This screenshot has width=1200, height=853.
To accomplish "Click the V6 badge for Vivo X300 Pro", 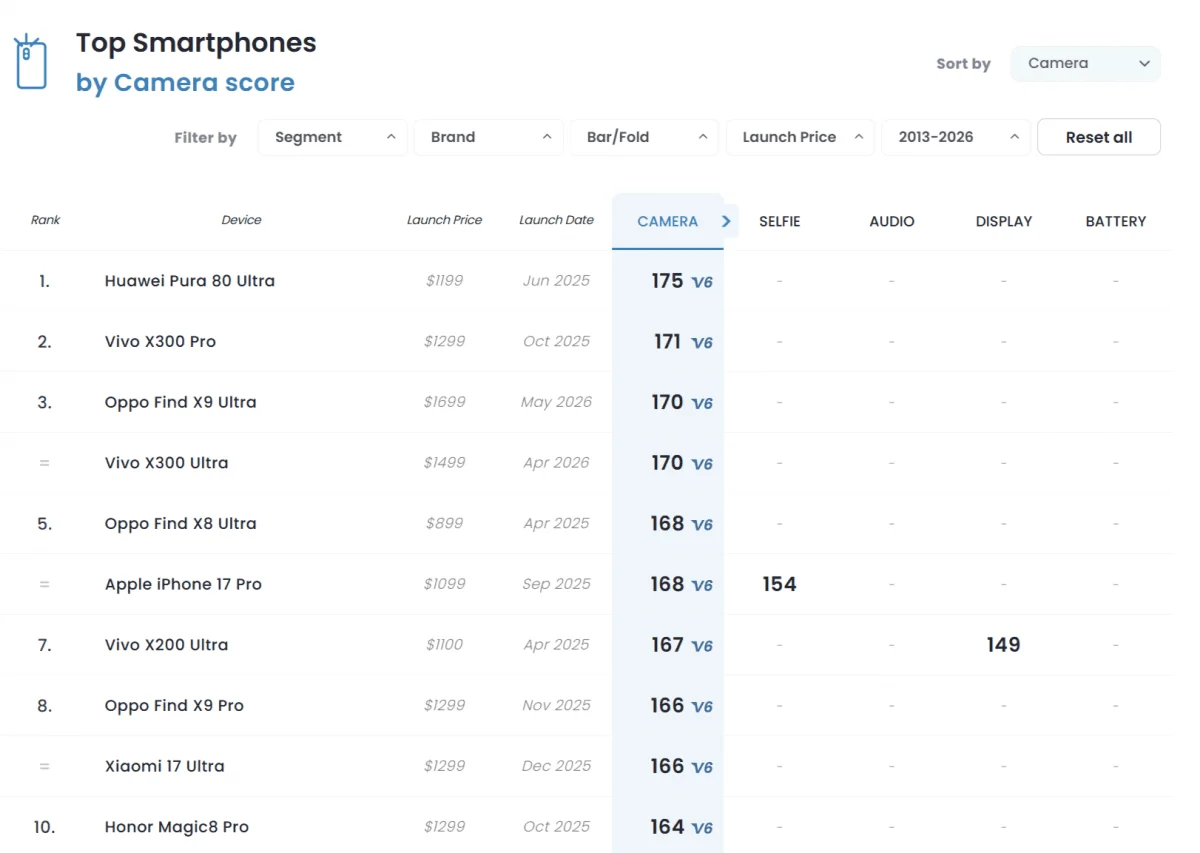I will (x=702, y=343).
